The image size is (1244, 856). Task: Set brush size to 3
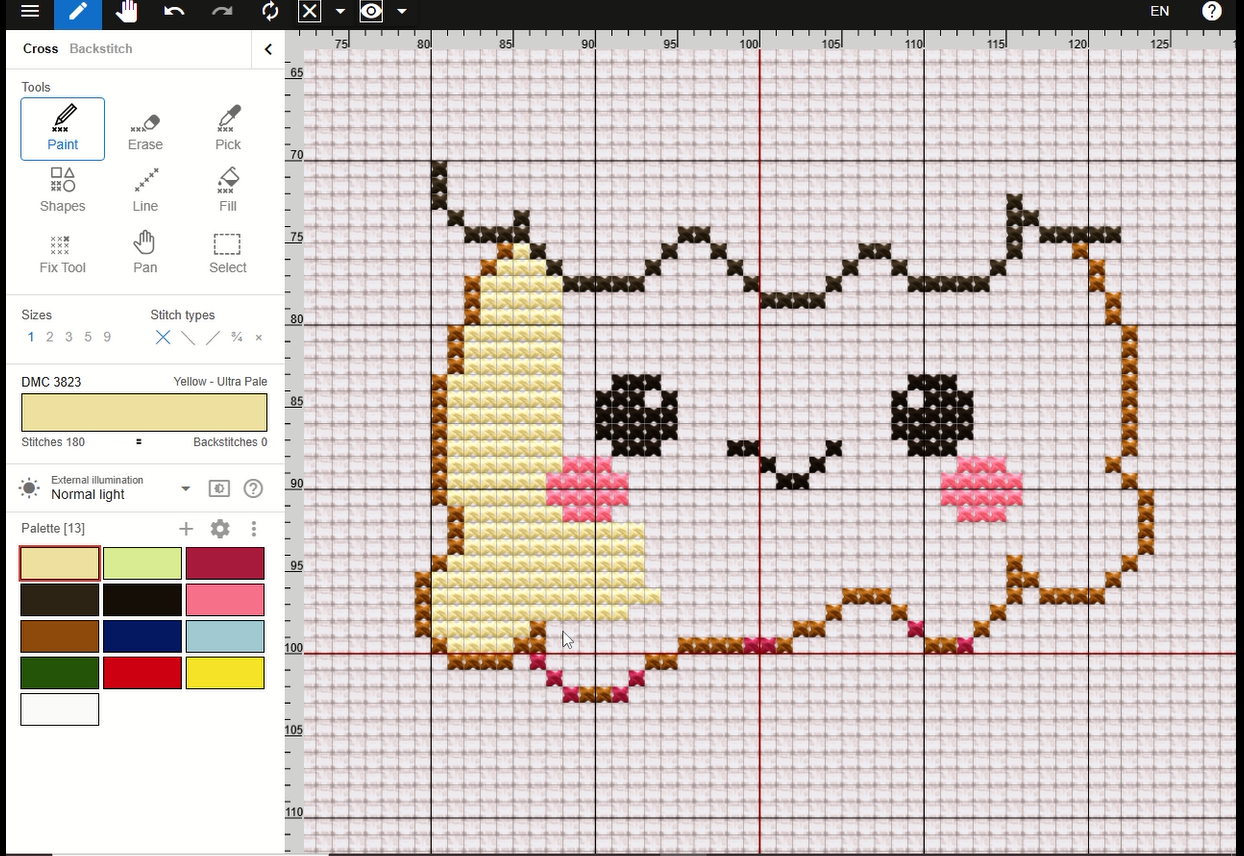click(69, 337)
